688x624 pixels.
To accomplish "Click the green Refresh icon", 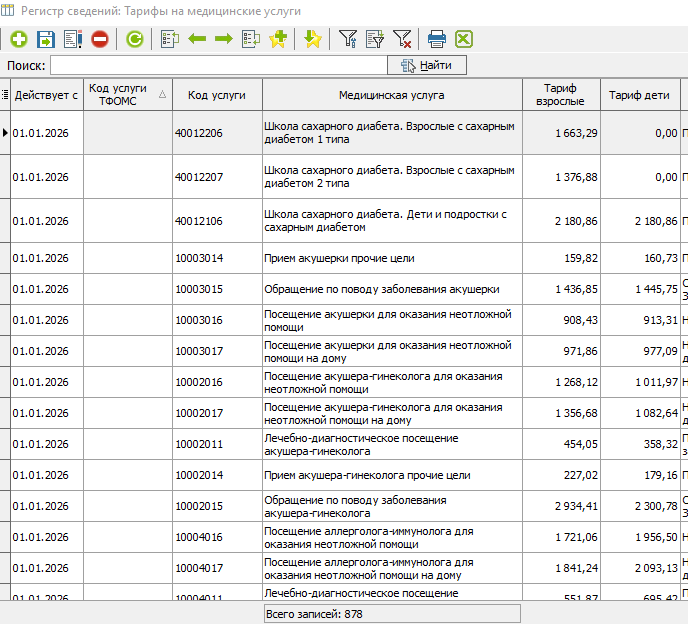I will [134, 39].
